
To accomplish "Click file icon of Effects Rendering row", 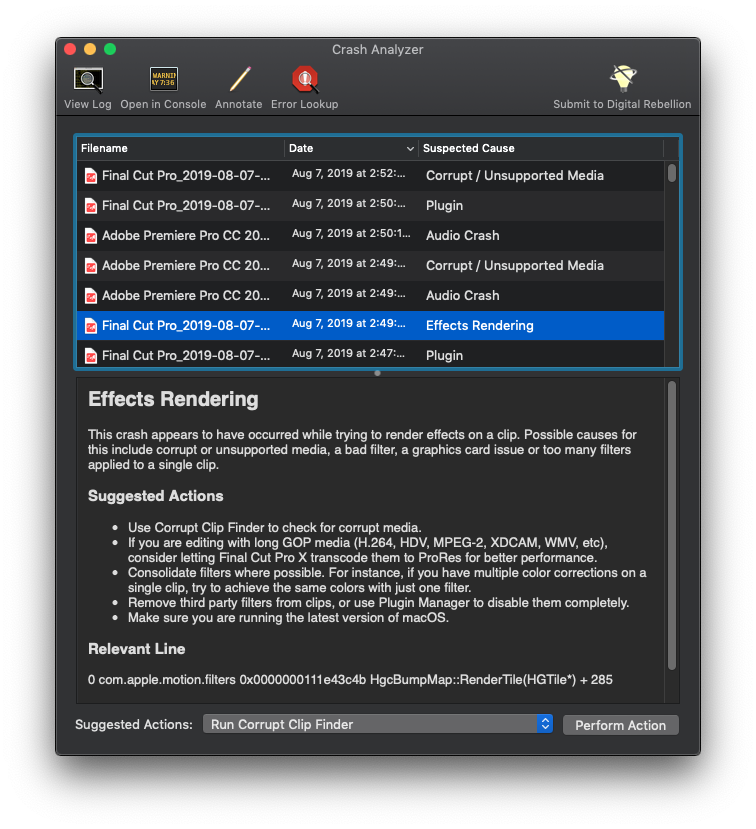I will click(91, 326).
